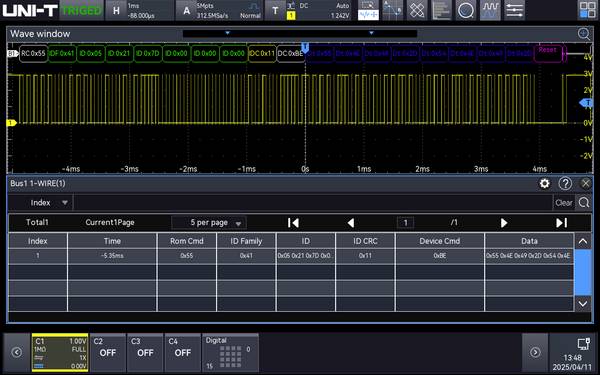Select the Device Cmd column header
This screenshot has height=375, width=600.
(x=440, y=241)
